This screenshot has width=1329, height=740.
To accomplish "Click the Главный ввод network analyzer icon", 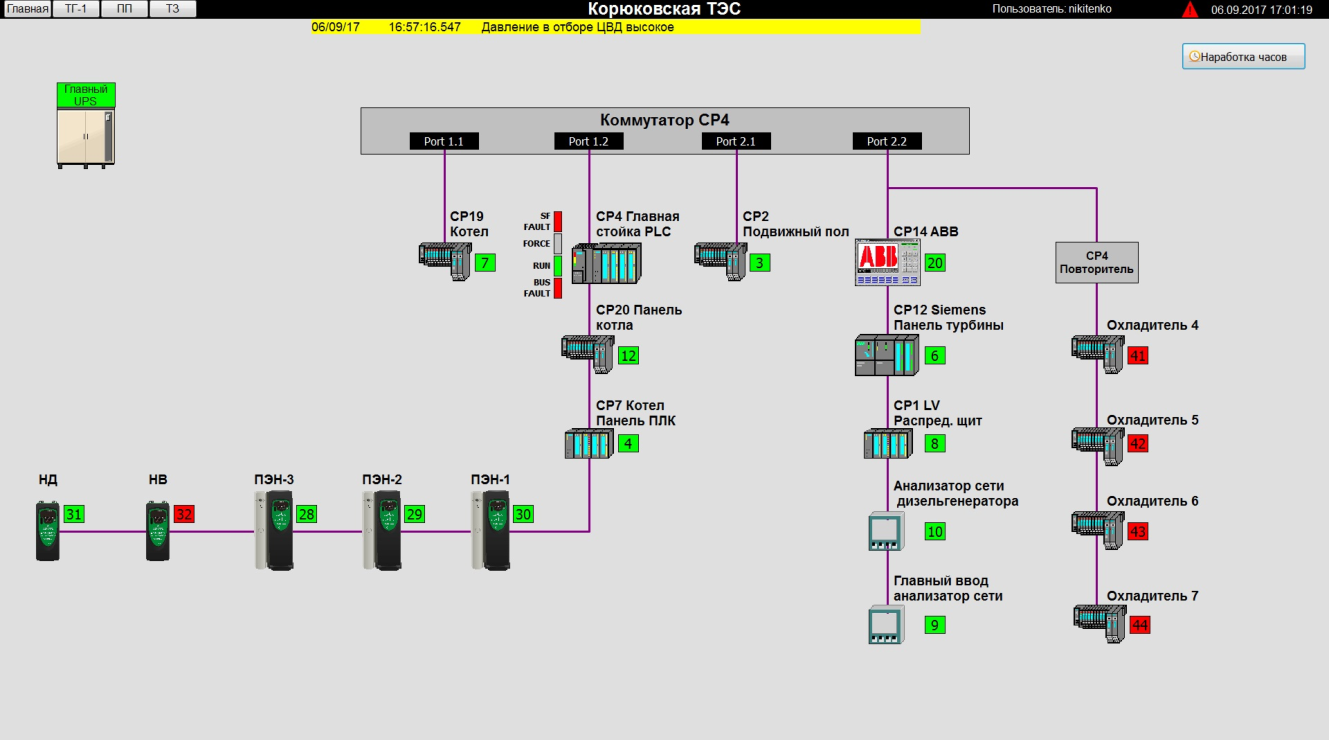I will (x=885, y=625).
